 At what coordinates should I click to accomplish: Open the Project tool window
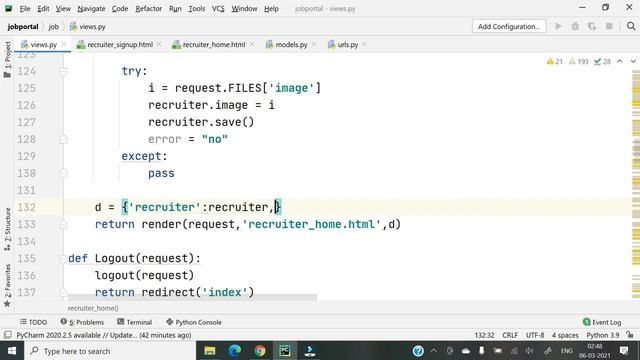click(7, 59)
